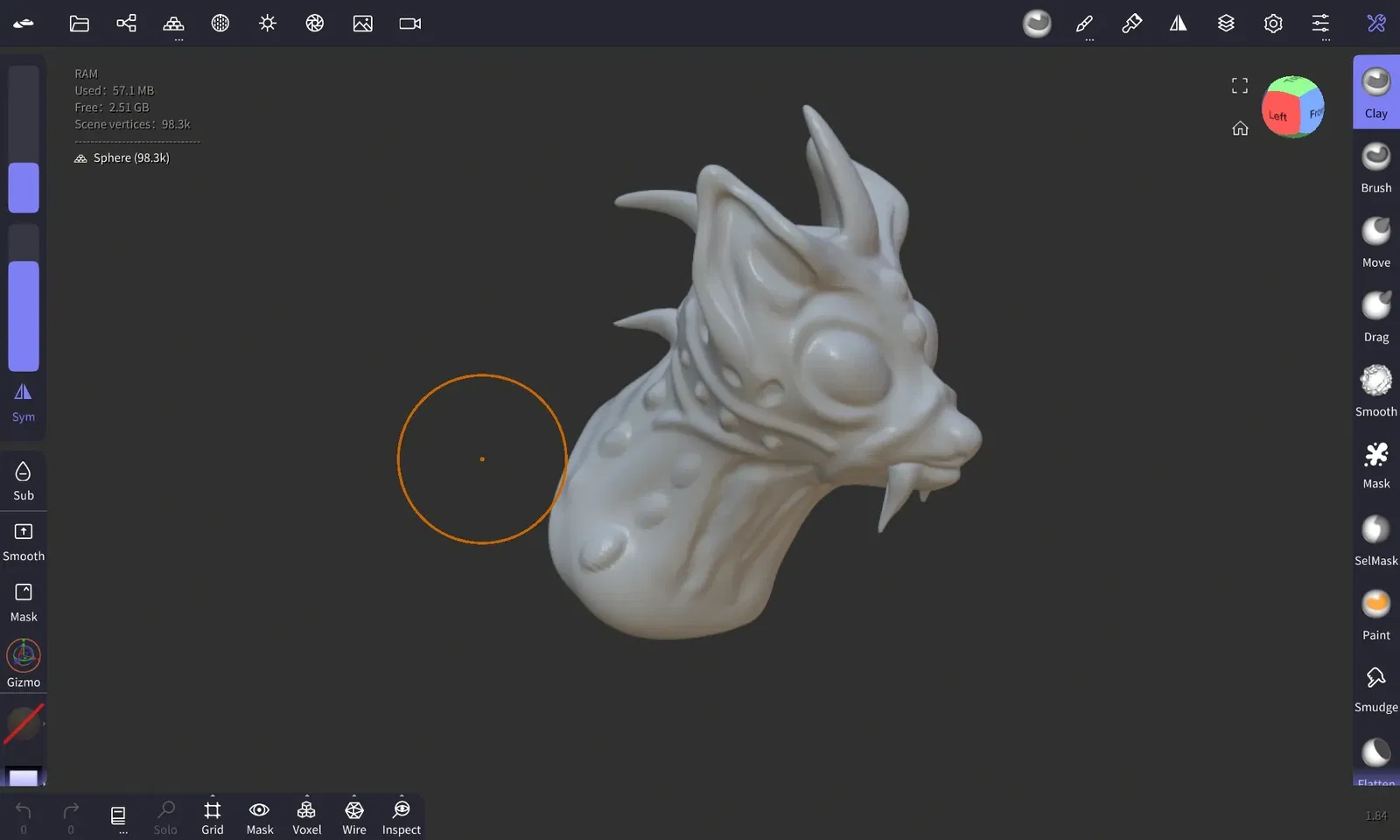Toggle Wire wireframe display

pyautogui.click(x=354, y=817)
